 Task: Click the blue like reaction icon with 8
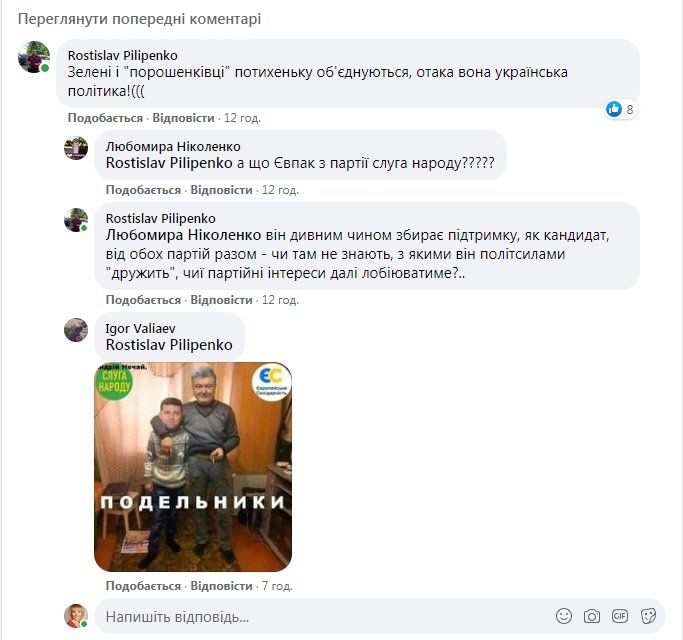click(614, 109)
